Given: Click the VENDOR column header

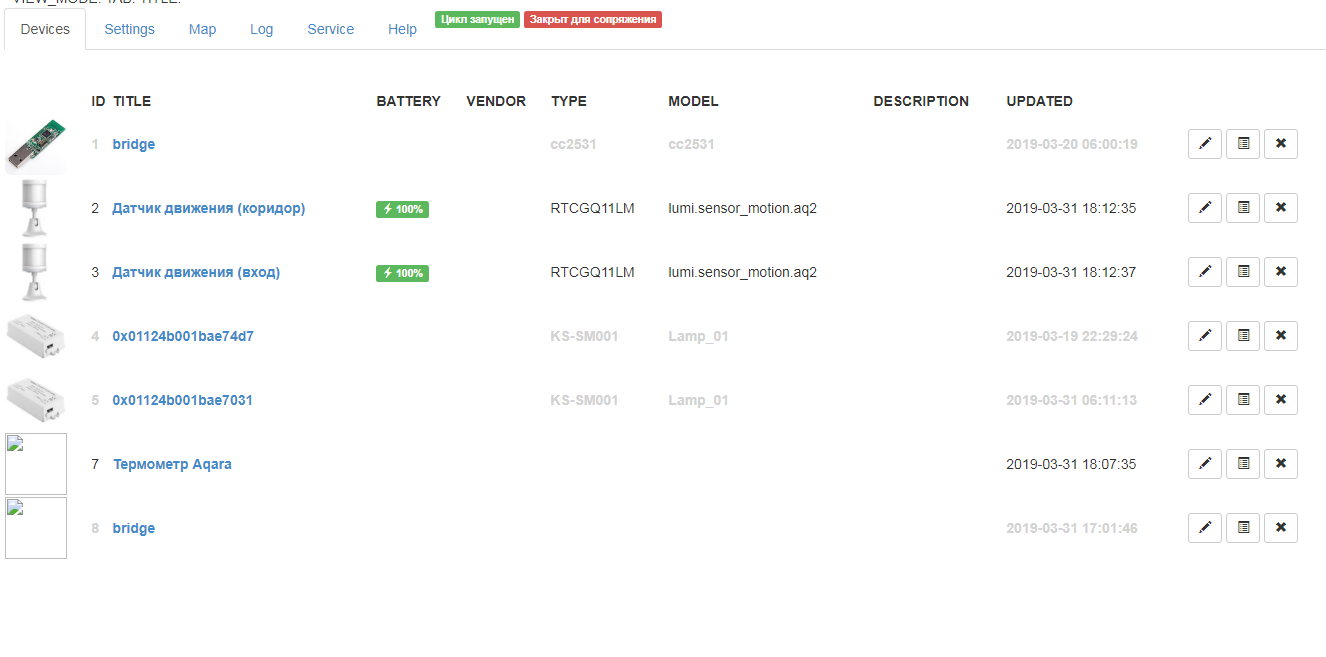Looking at the screenshot, I should click(496, 101).
